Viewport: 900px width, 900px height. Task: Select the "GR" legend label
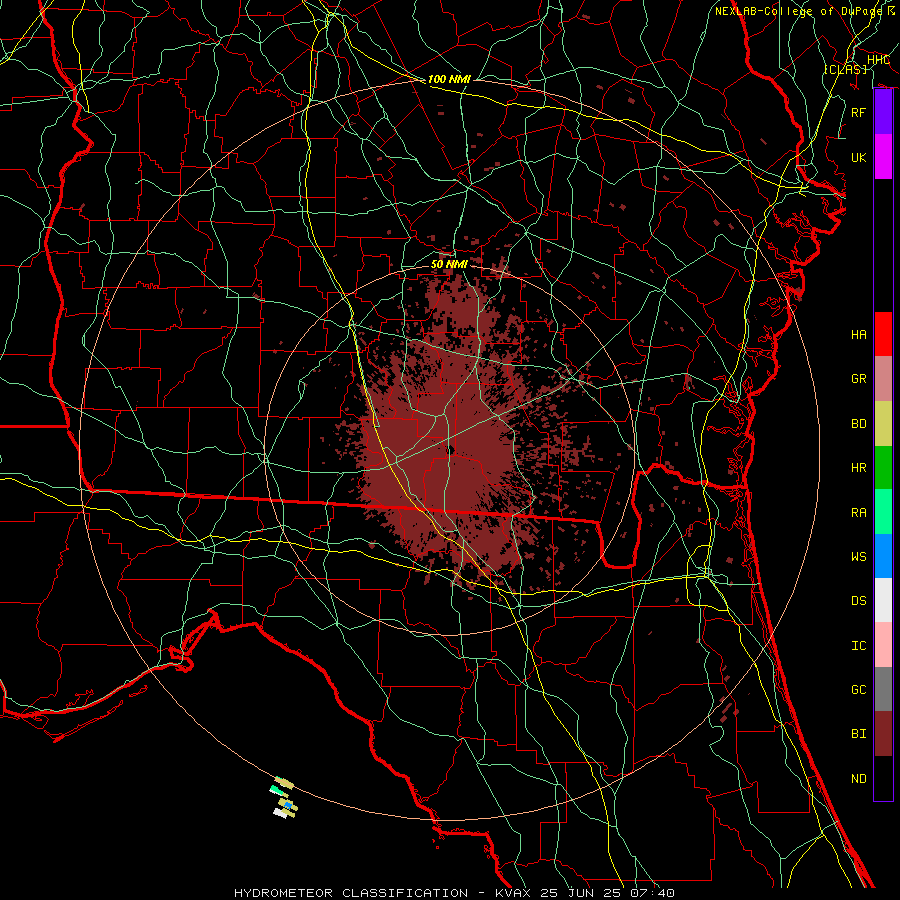(x=859, y=379)
